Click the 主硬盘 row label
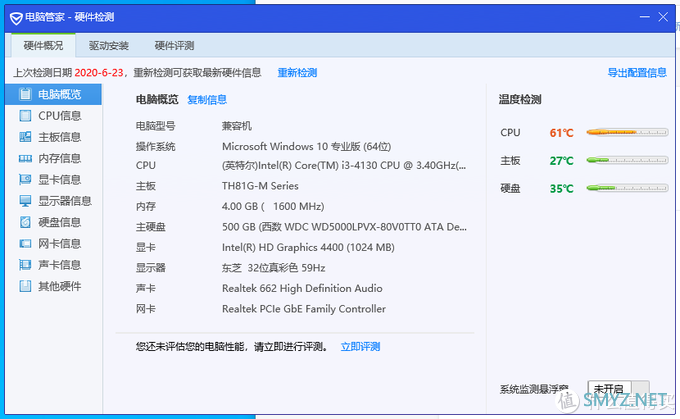 (x=150, y=227)
